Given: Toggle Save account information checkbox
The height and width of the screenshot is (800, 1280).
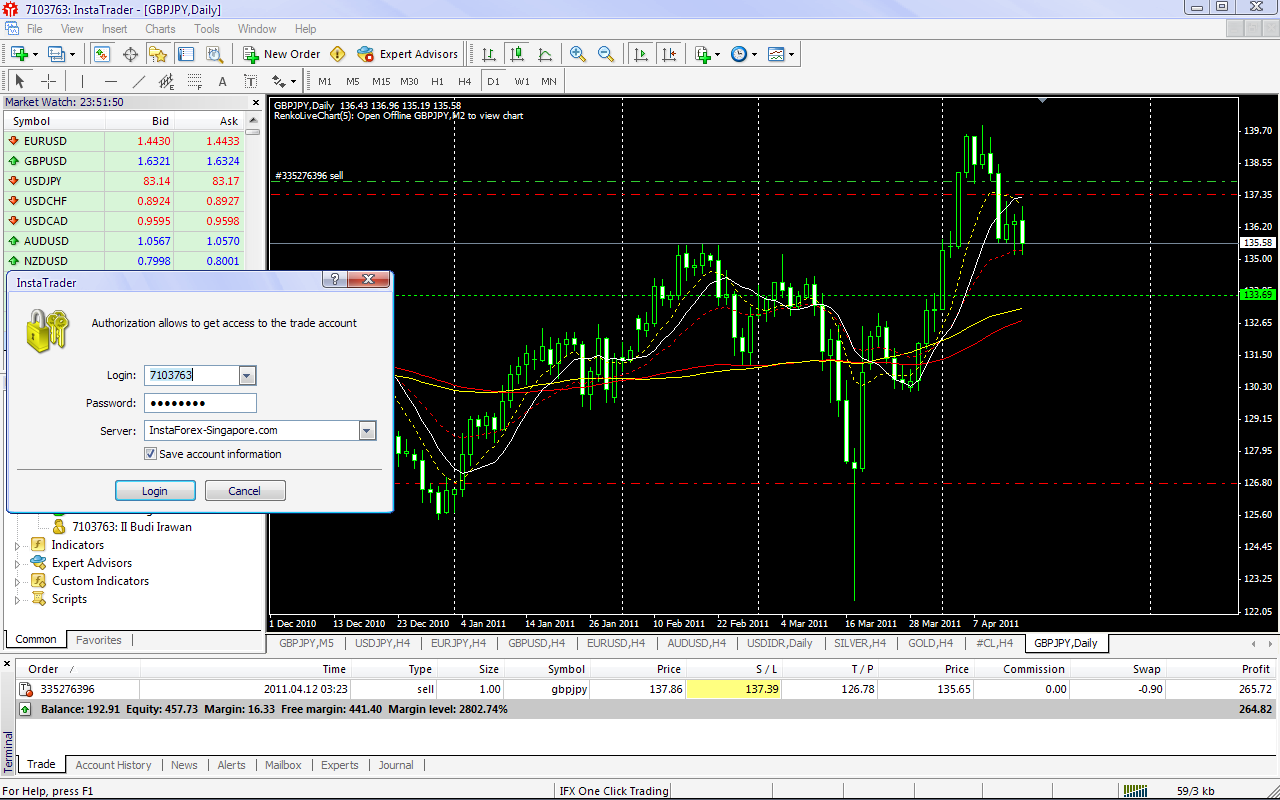Looking at the screenshot, I should tap(150, 454).
